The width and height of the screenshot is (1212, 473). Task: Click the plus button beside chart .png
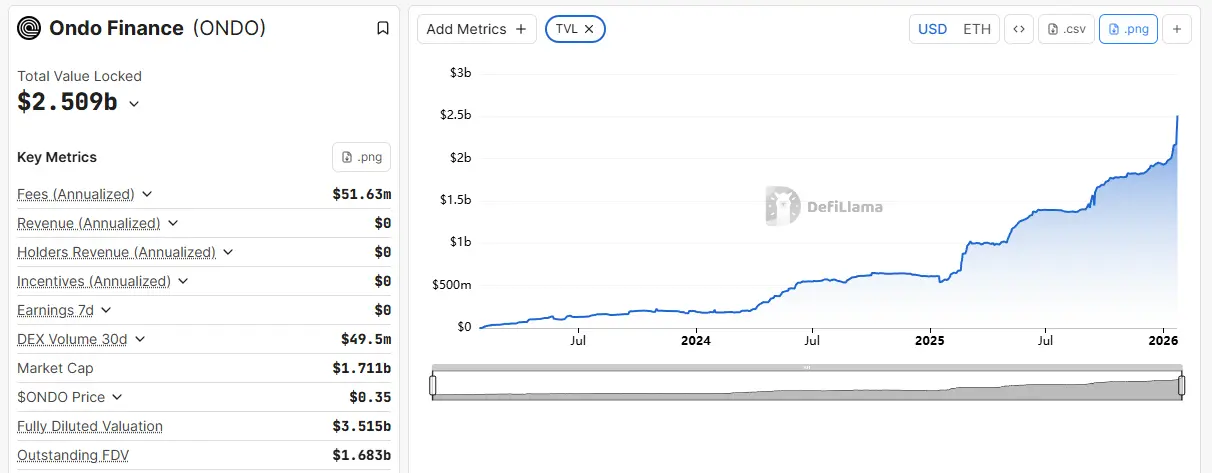(x=1176, y=29)
